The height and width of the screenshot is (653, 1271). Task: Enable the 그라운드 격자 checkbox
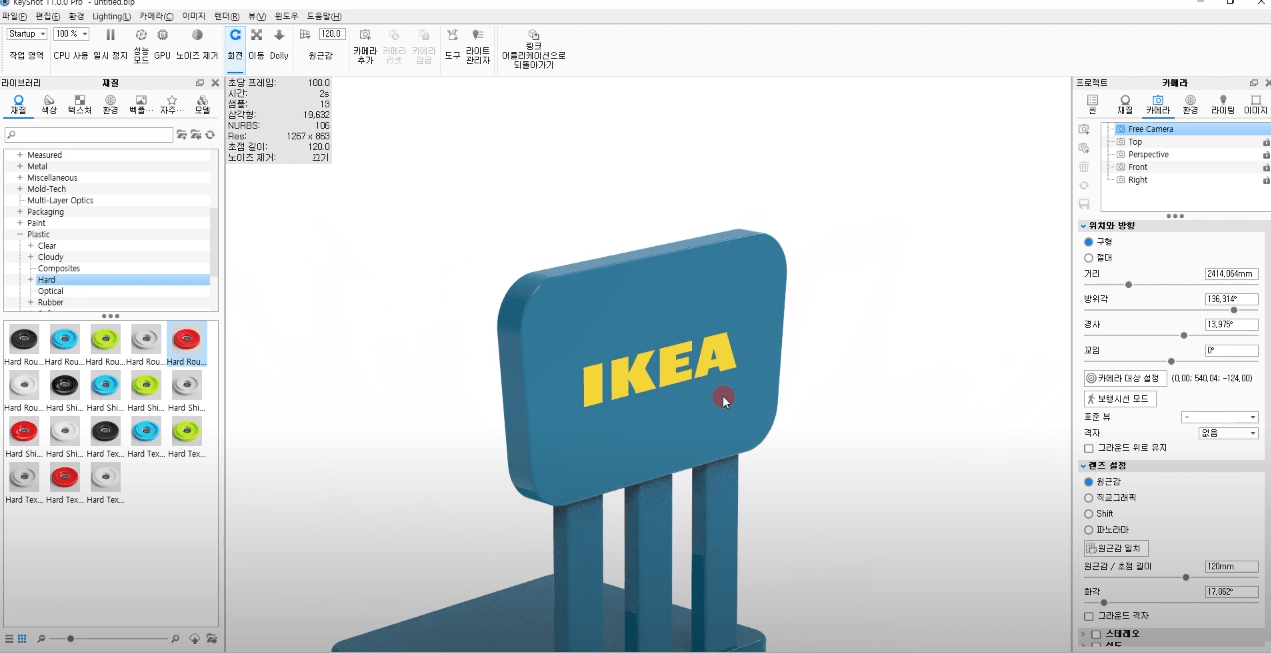tap(1089, 616)
